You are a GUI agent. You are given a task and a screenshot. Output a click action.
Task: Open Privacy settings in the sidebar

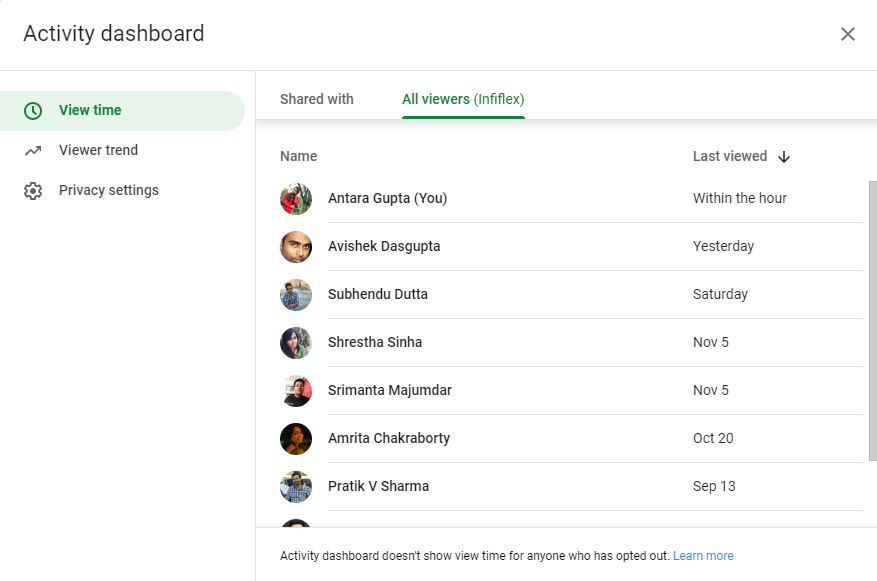pyautogui.click(x=109, y=190)
